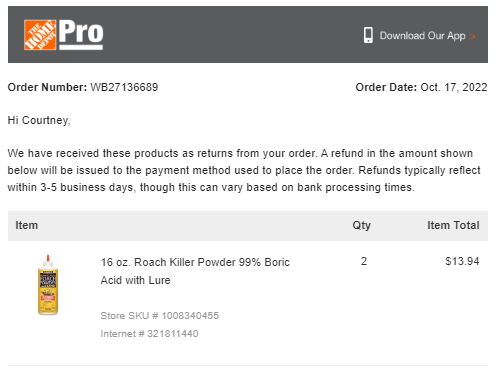Click the Pro logo text

[x=81, y=34]
